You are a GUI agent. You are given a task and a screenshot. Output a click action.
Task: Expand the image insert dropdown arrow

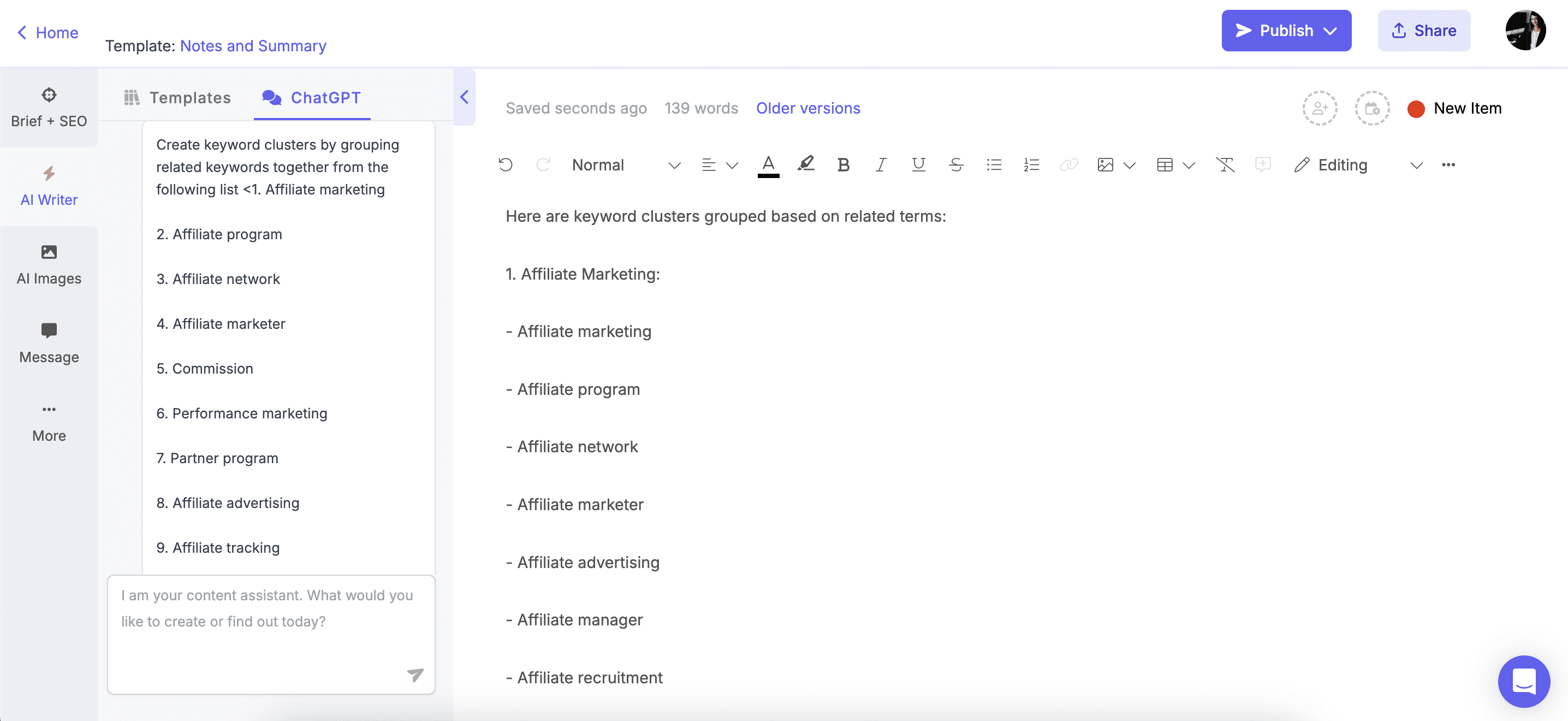coord(1130,166)
